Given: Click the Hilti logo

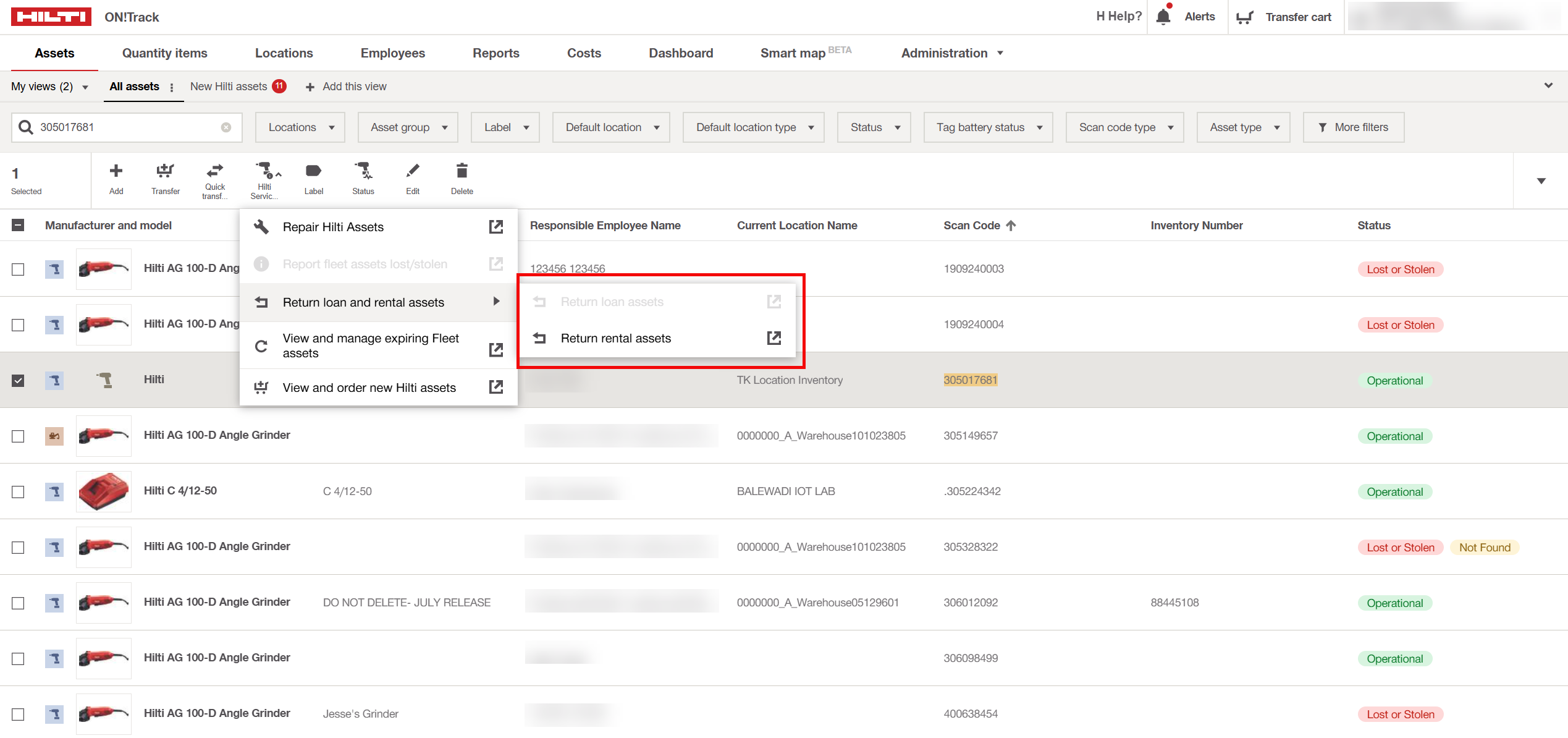Looking at the screenshot, I should click(51, 17).
